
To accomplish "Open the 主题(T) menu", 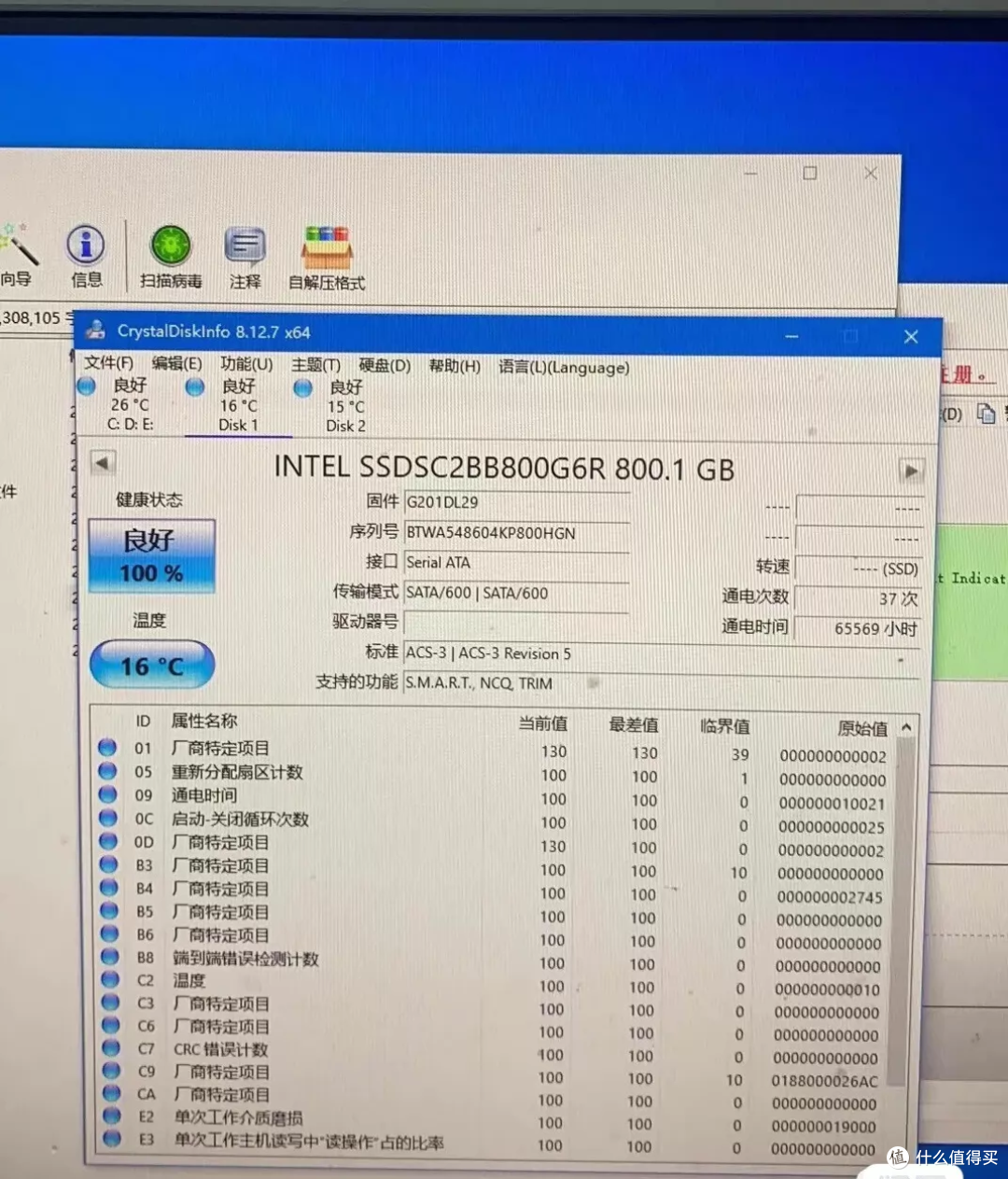I will 315,365.
